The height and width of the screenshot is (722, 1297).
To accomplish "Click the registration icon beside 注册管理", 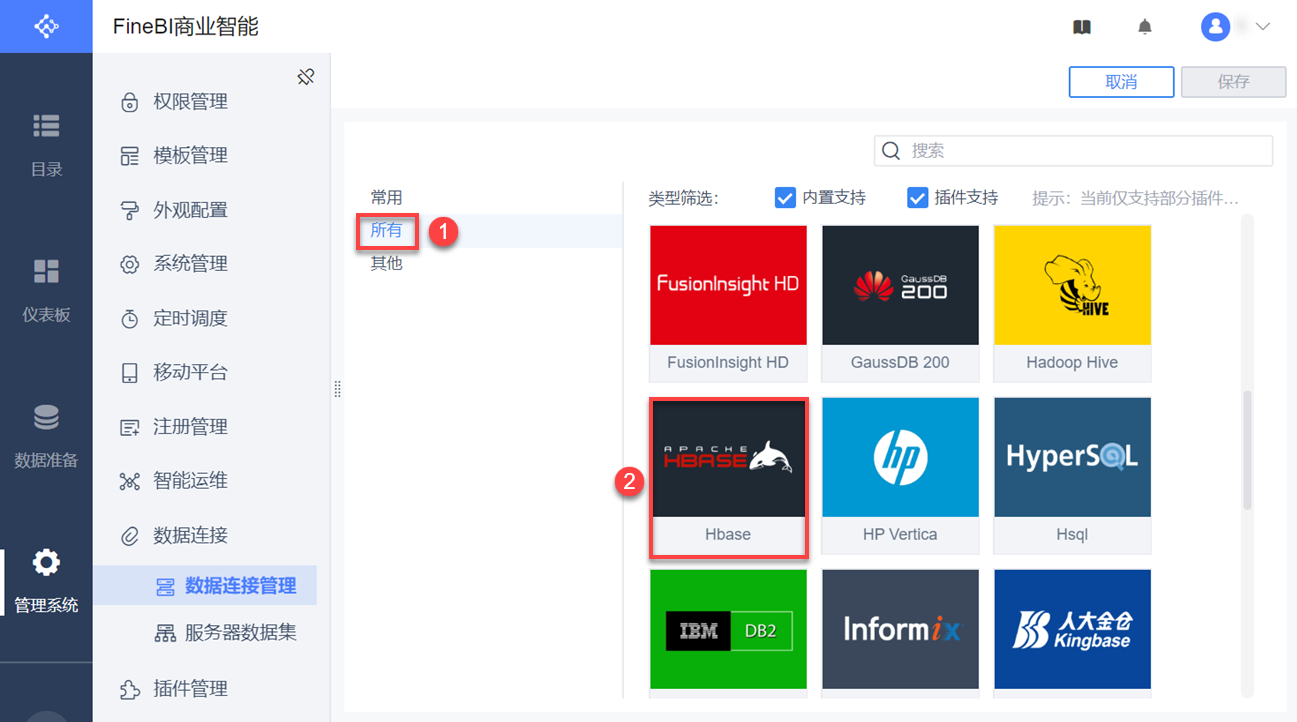I will click(x=129, y=427).
